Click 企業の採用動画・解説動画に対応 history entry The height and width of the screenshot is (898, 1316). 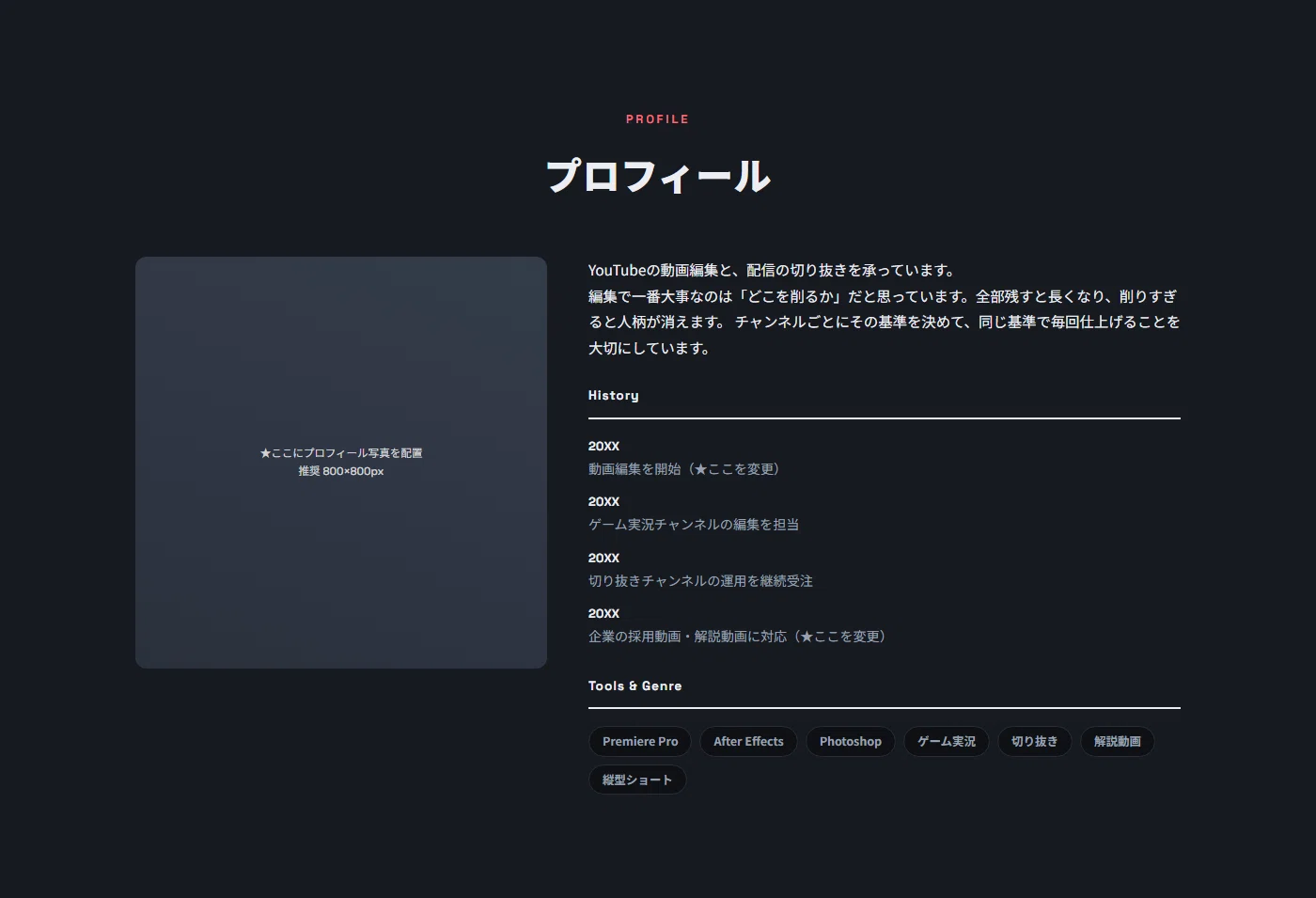pyautogui.click(x=739, y=637)
